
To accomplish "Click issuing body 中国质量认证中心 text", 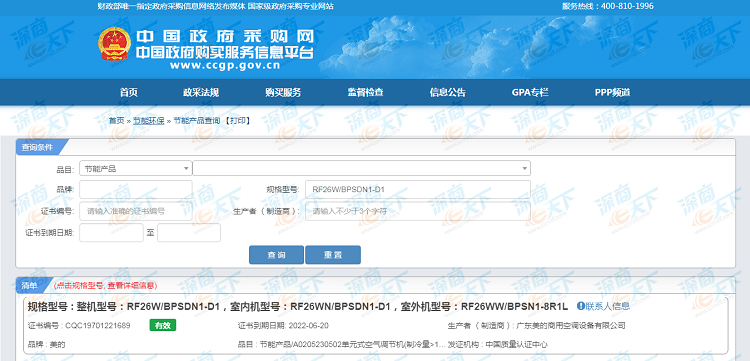I will click(x=517, y=344).
